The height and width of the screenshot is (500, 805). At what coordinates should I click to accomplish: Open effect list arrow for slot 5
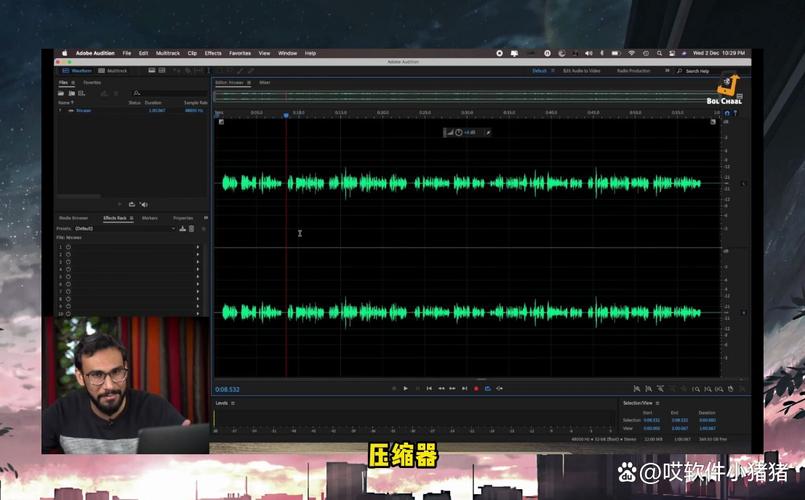click(x=198, y=276)
